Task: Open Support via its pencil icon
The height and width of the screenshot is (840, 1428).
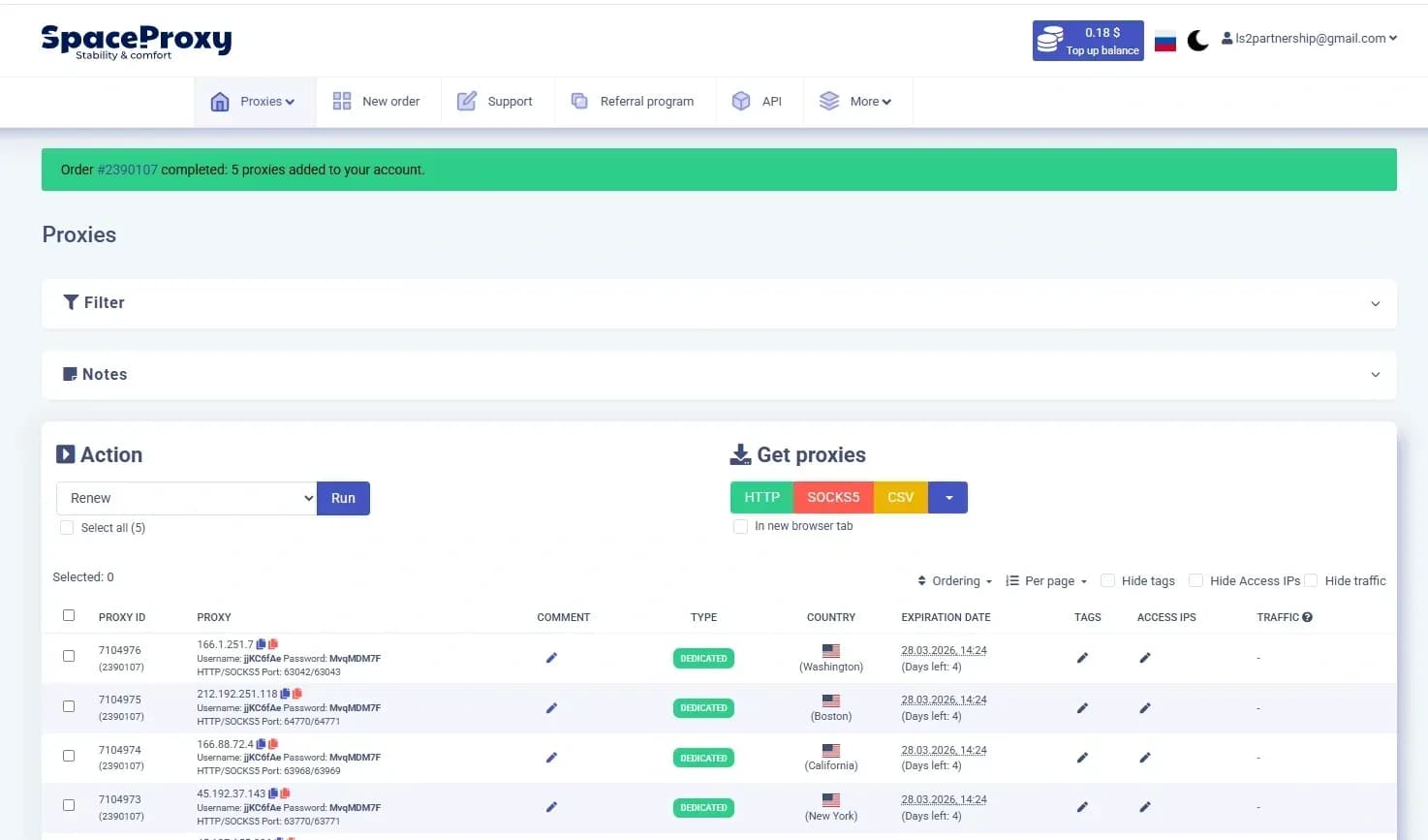Action: point(466,100)
